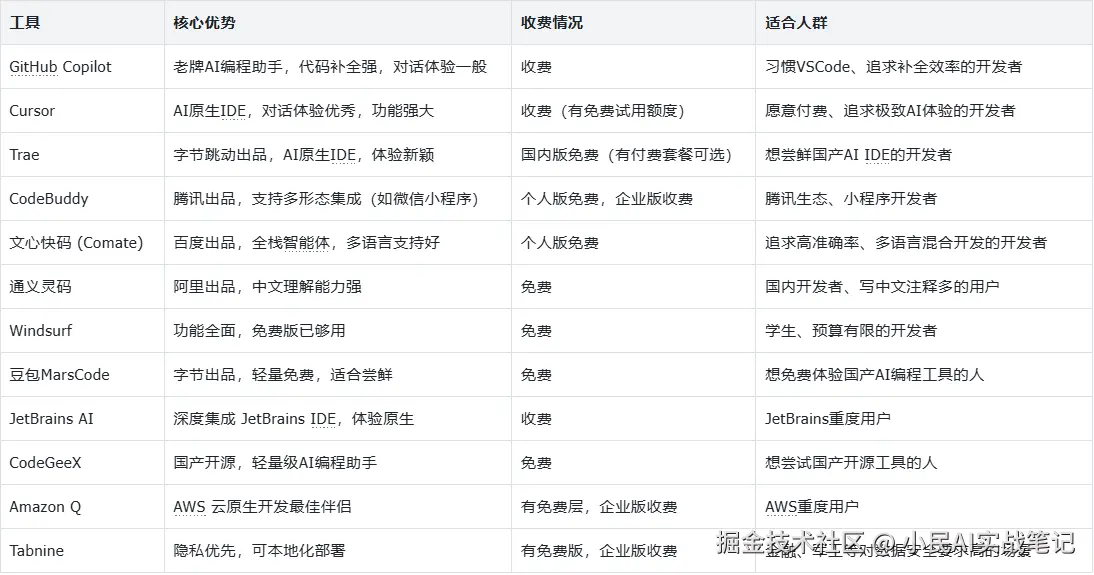
Task: Click the 适合人群 column header
Action: (924, 23)
